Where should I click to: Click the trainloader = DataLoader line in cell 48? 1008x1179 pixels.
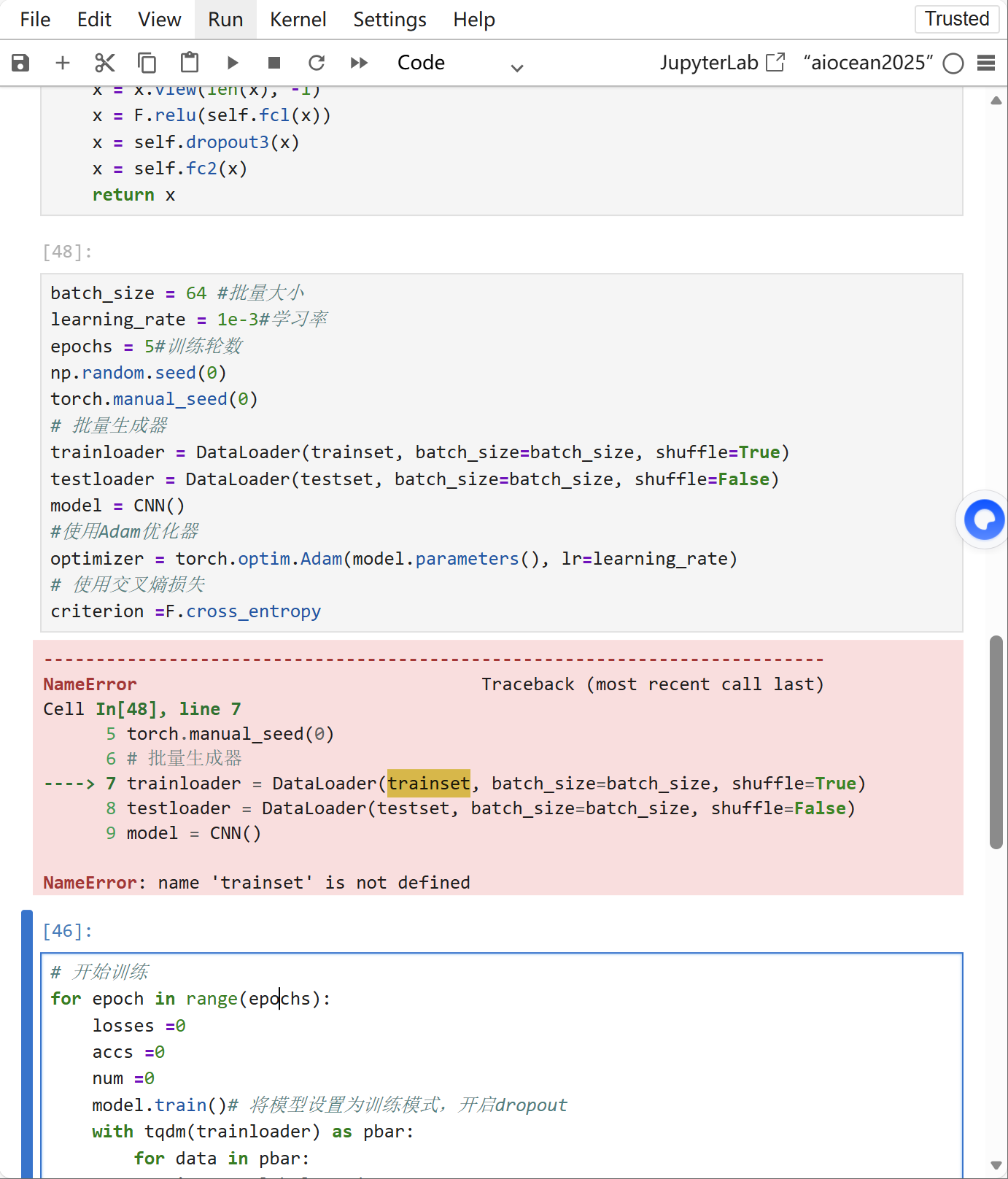420,452
